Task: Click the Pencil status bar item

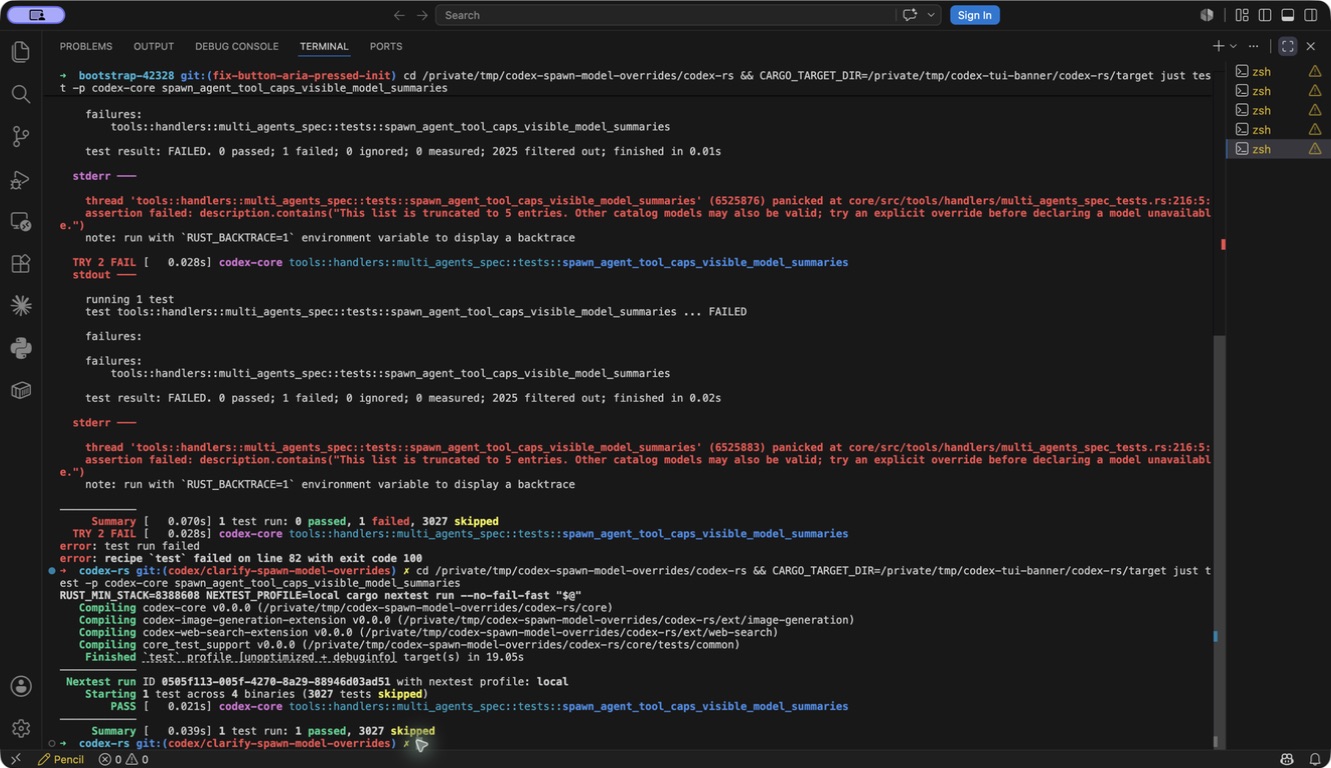Action: (x=61, y=759)
